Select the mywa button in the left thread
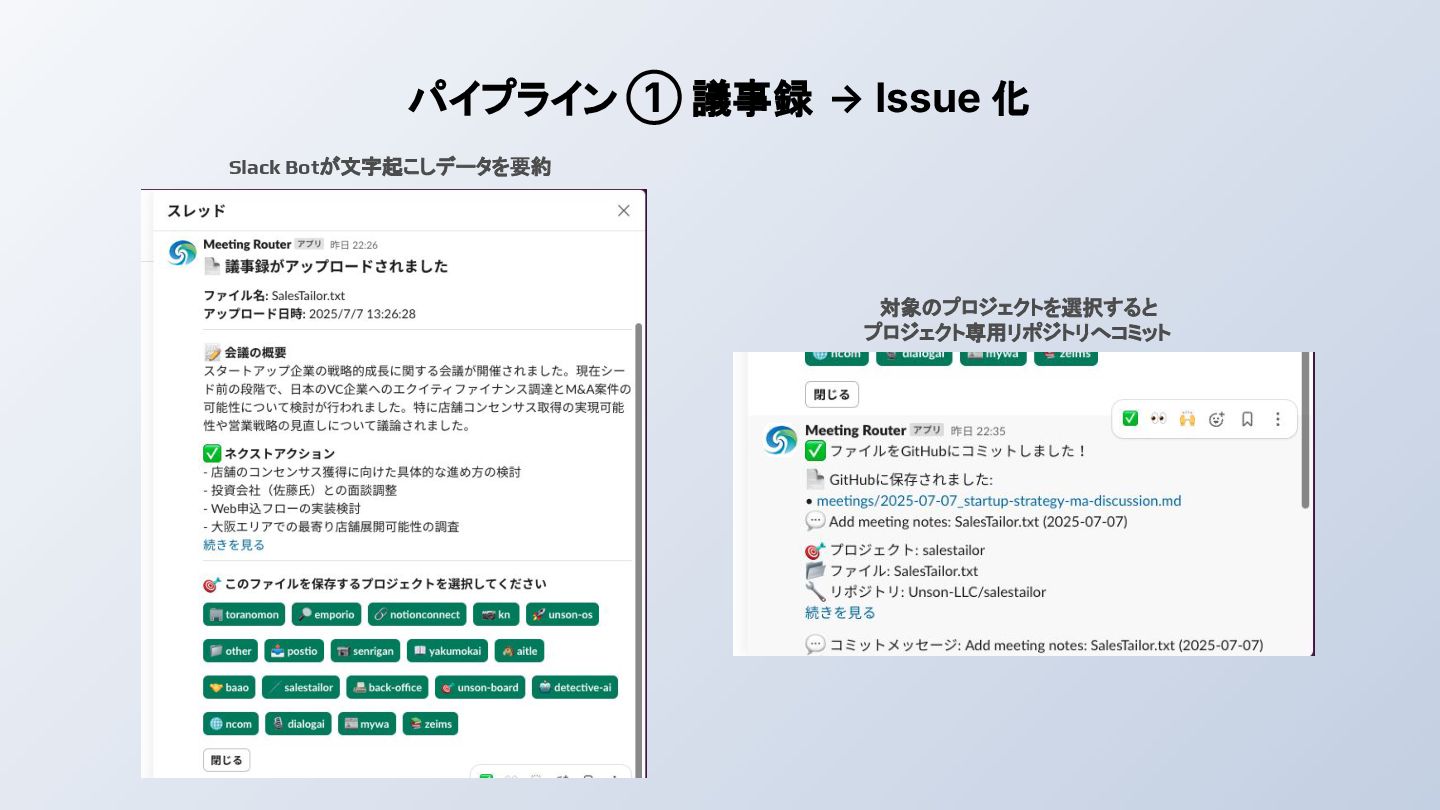The image size is (1440, 810). pyautogui.click(x=367, y=724)
